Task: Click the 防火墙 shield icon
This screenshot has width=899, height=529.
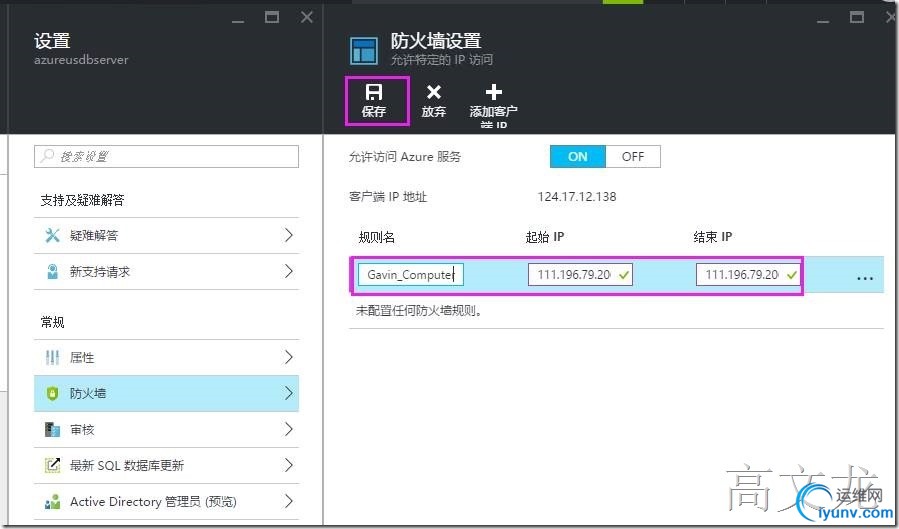Action: tap(52, 393)
